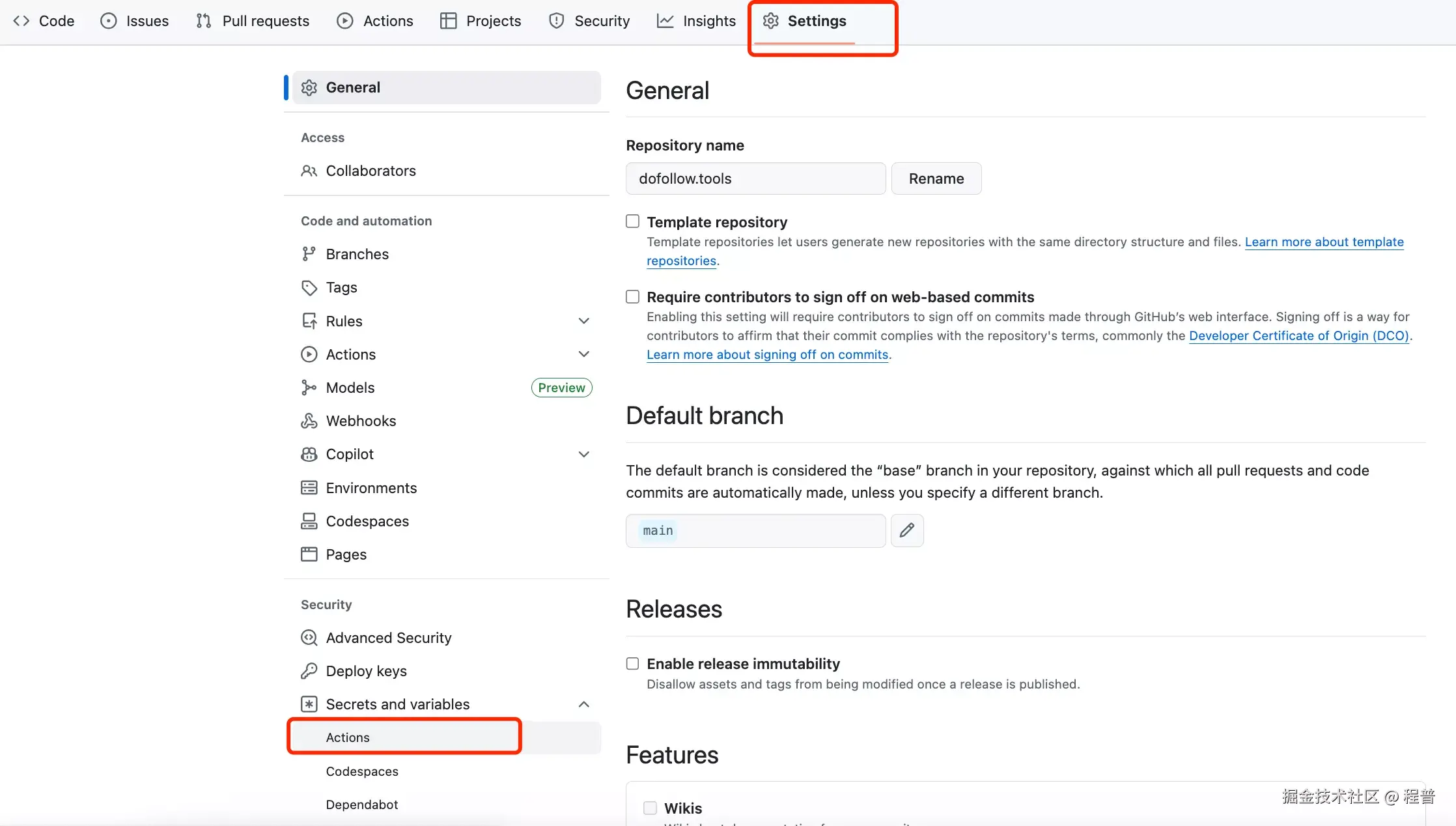Select the Pages icon in sidebar

pyautogui.click(x=309, y=554)
